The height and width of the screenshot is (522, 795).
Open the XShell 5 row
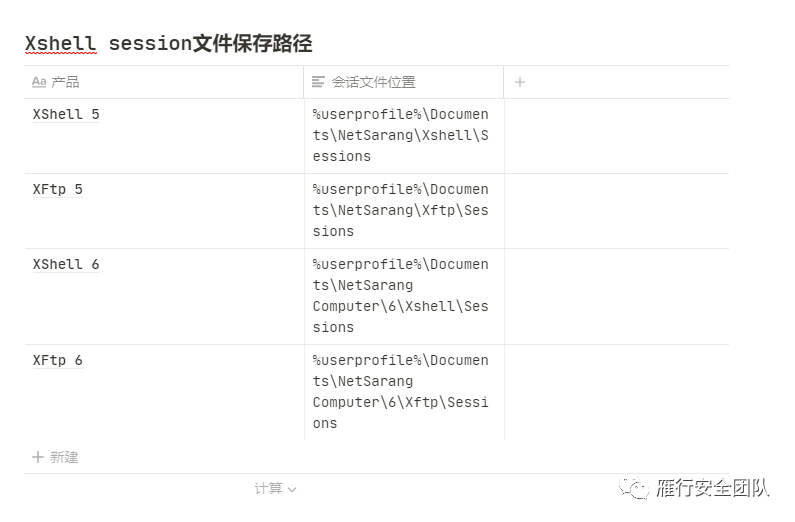(x=66, y=115)
